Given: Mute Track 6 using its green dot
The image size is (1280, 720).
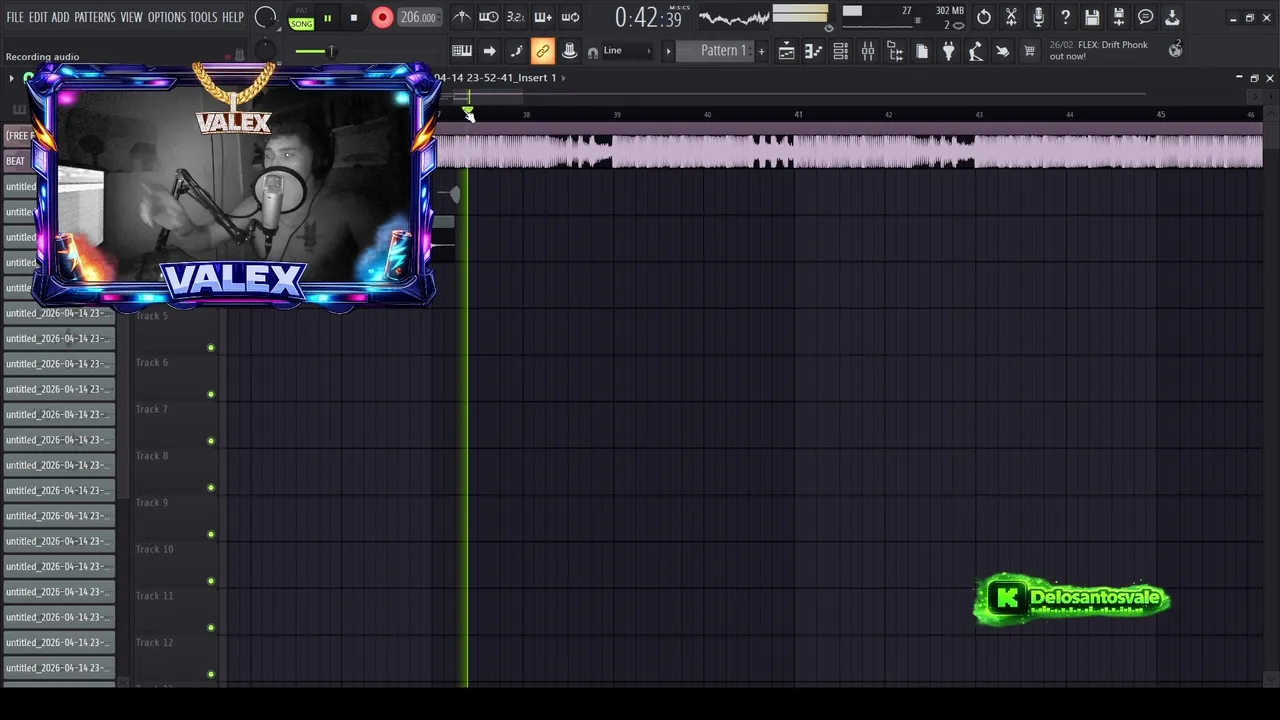Looking at the screenshot, I should 211,394.
